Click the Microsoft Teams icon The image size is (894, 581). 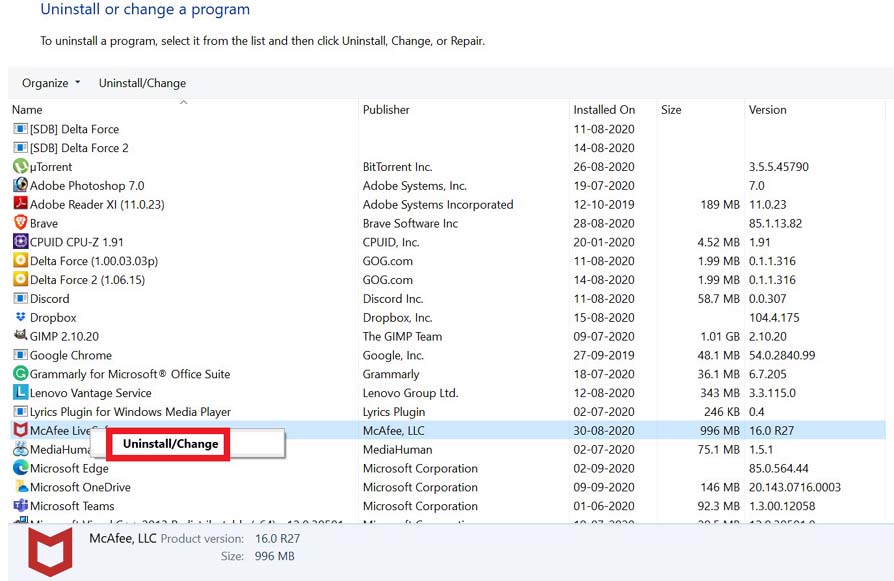click(x=21, y=505)
